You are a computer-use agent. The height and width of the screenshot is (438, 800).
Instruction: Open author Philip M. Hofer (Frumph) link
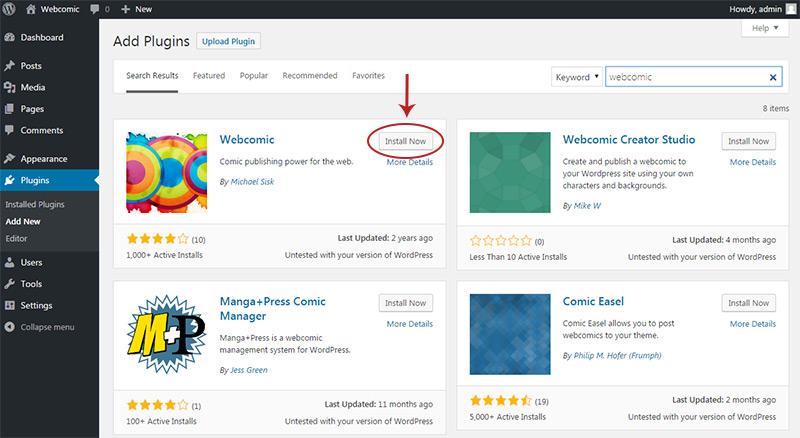617,356
